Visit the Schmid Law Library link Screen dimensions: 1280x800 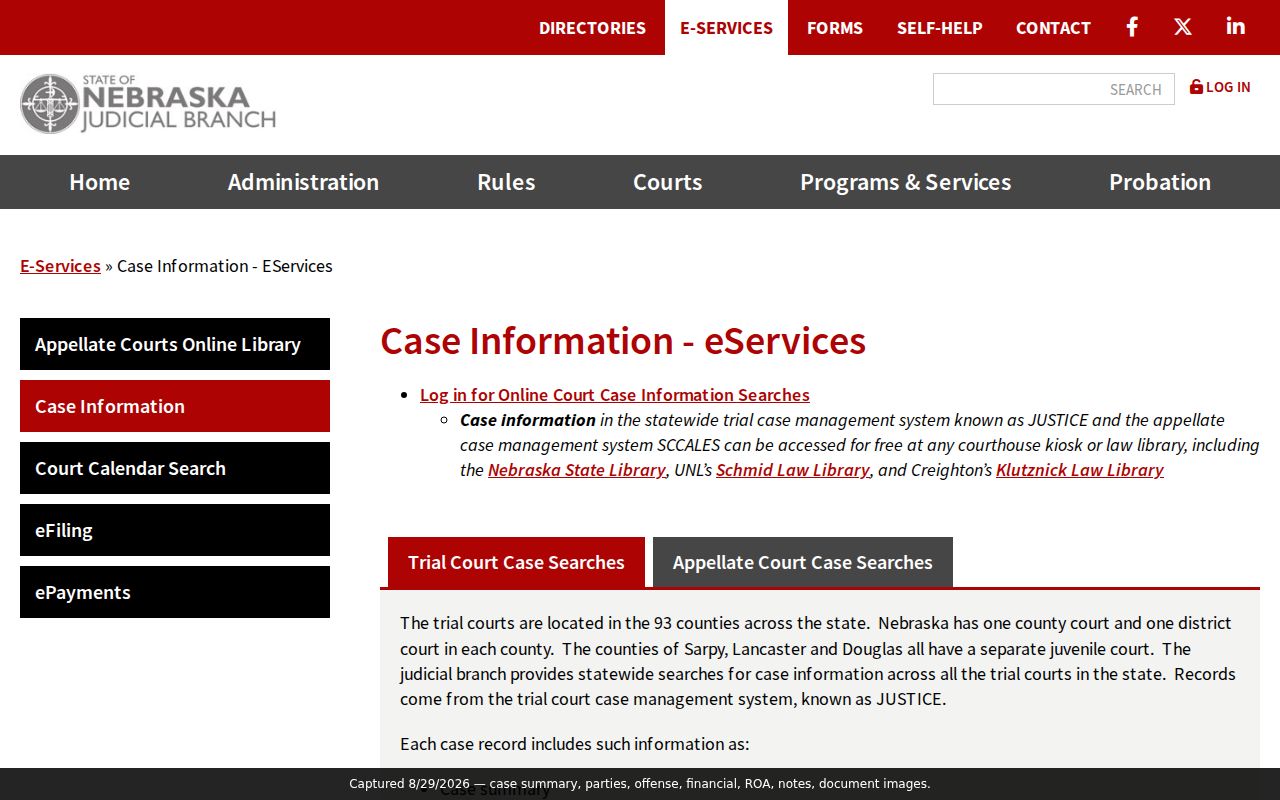793,470
